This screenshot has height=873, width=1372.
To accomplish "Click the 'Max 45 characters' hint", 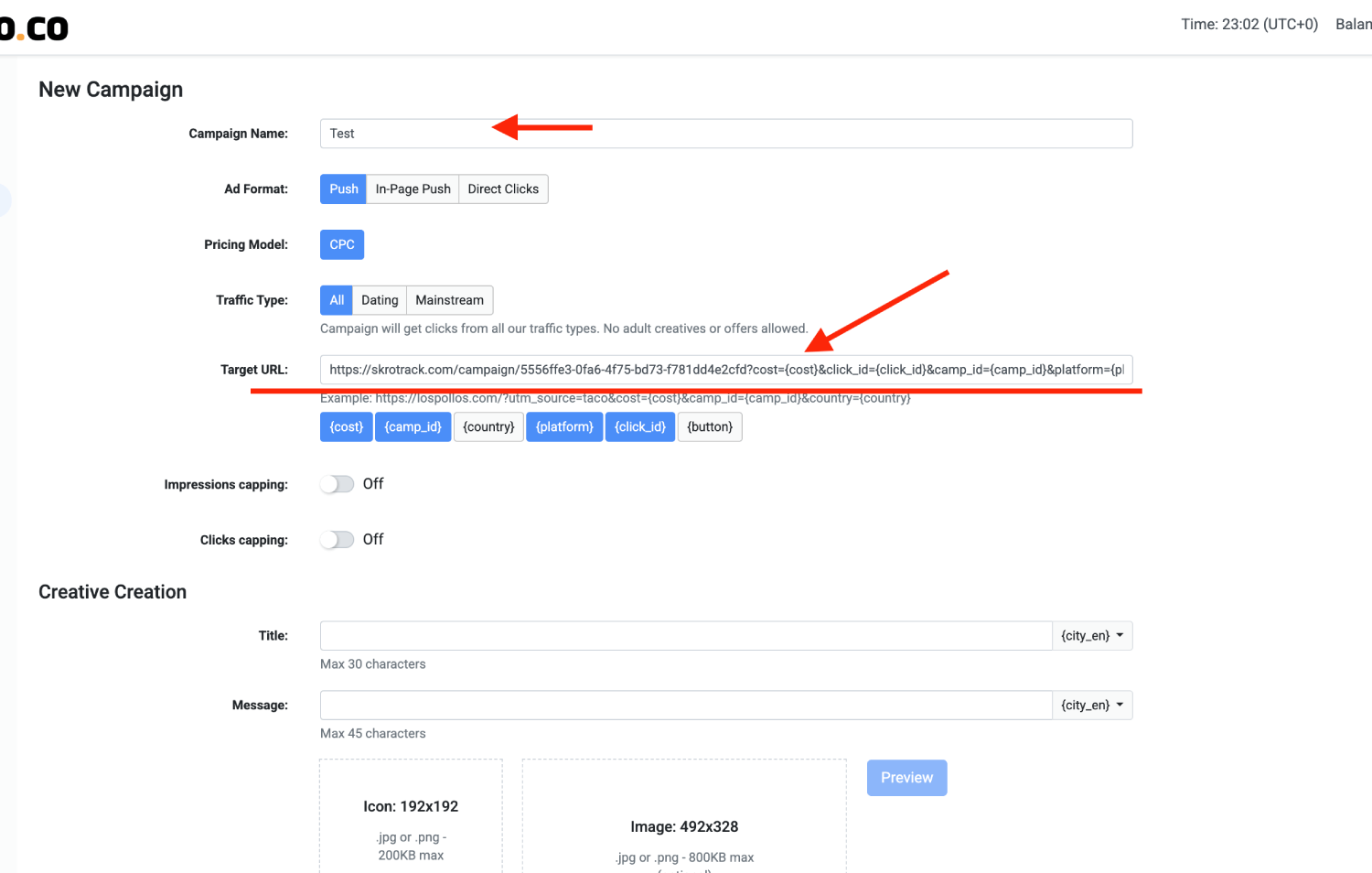I will point(373,734).
